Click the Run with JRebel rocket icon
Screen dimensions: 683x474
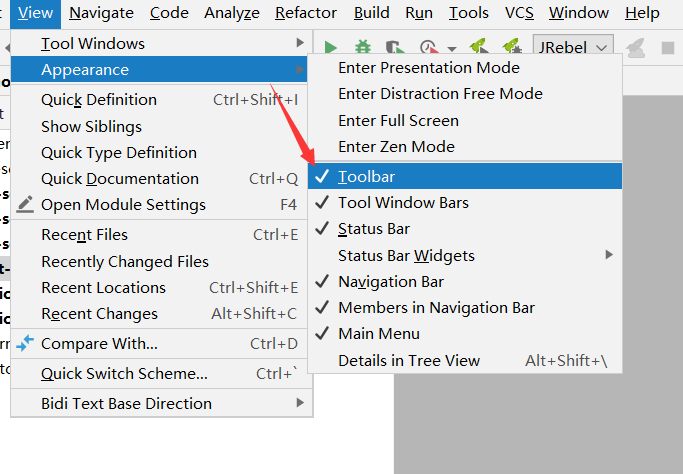[x=478, y=46]
